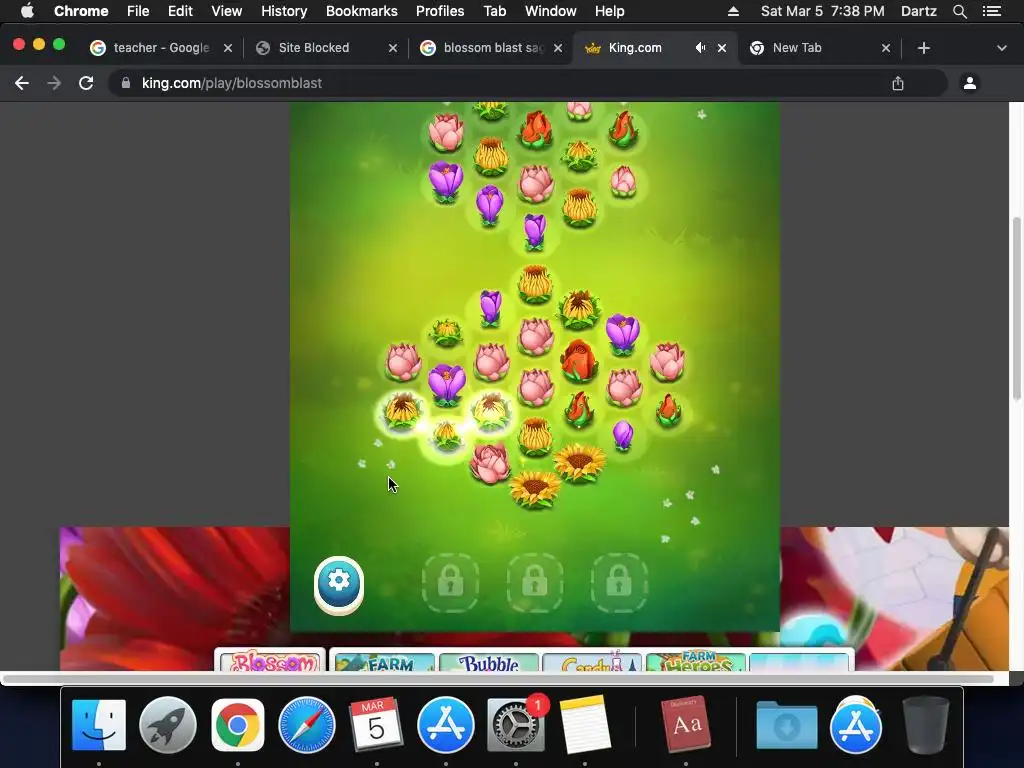Open Notes app in the Dock
Viewport: 1024px width, 768px height.
(x=585, y=725)
